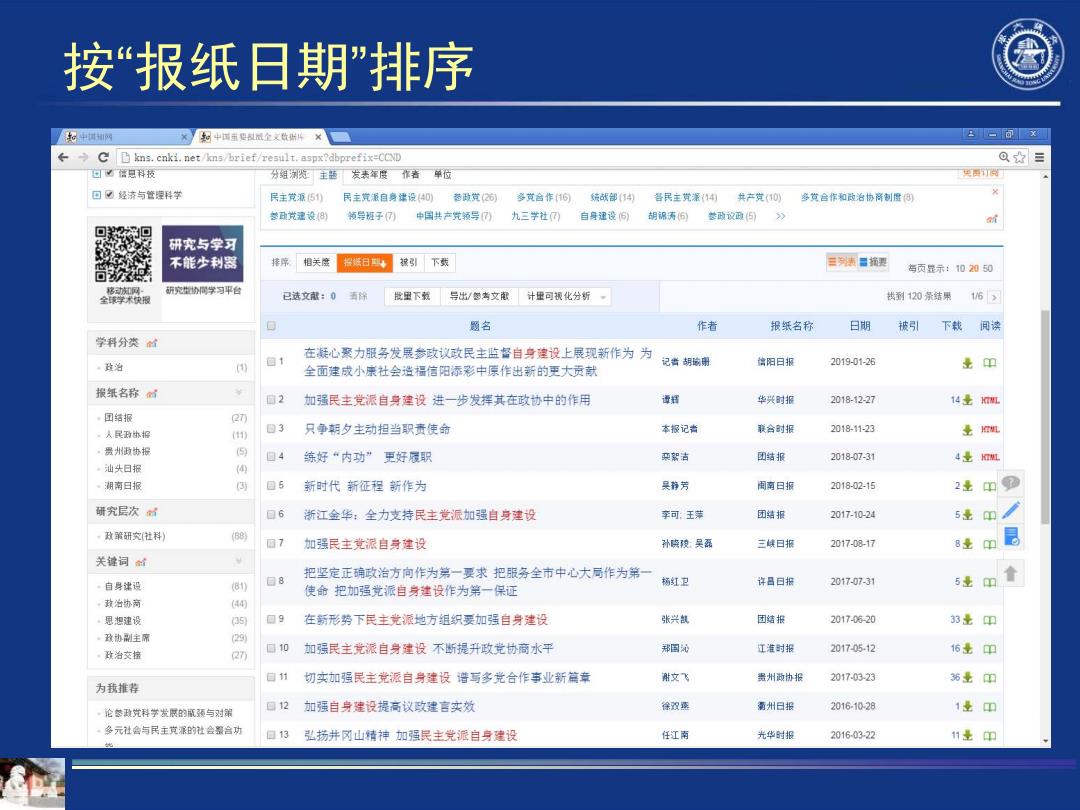The image size is (1080, 810).
Task: Uncheck the 信息科技 checkbox
Action: point(109,174)
